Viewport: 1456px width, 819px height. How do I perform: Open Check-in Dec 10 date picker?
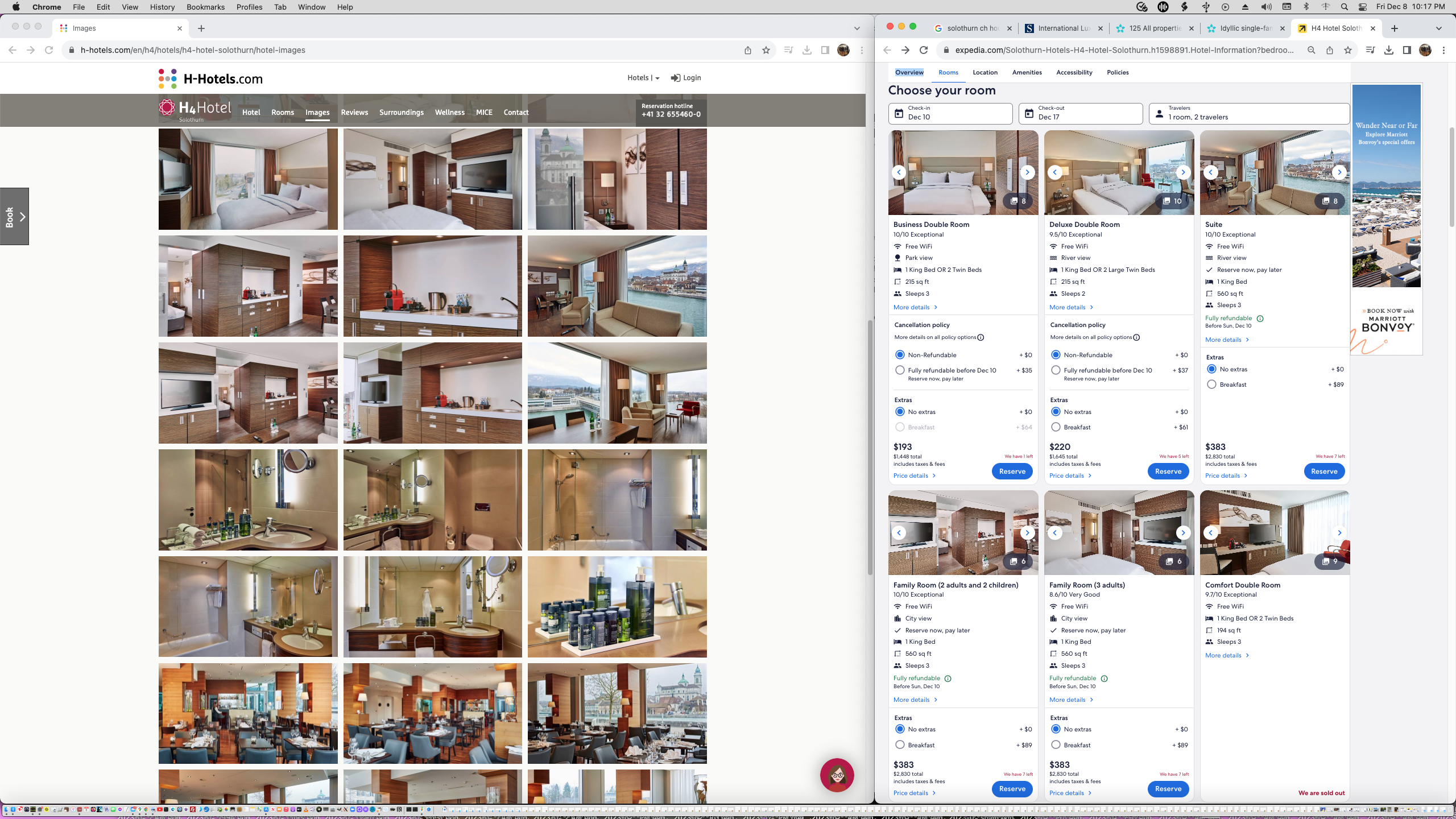click(950, 113)
